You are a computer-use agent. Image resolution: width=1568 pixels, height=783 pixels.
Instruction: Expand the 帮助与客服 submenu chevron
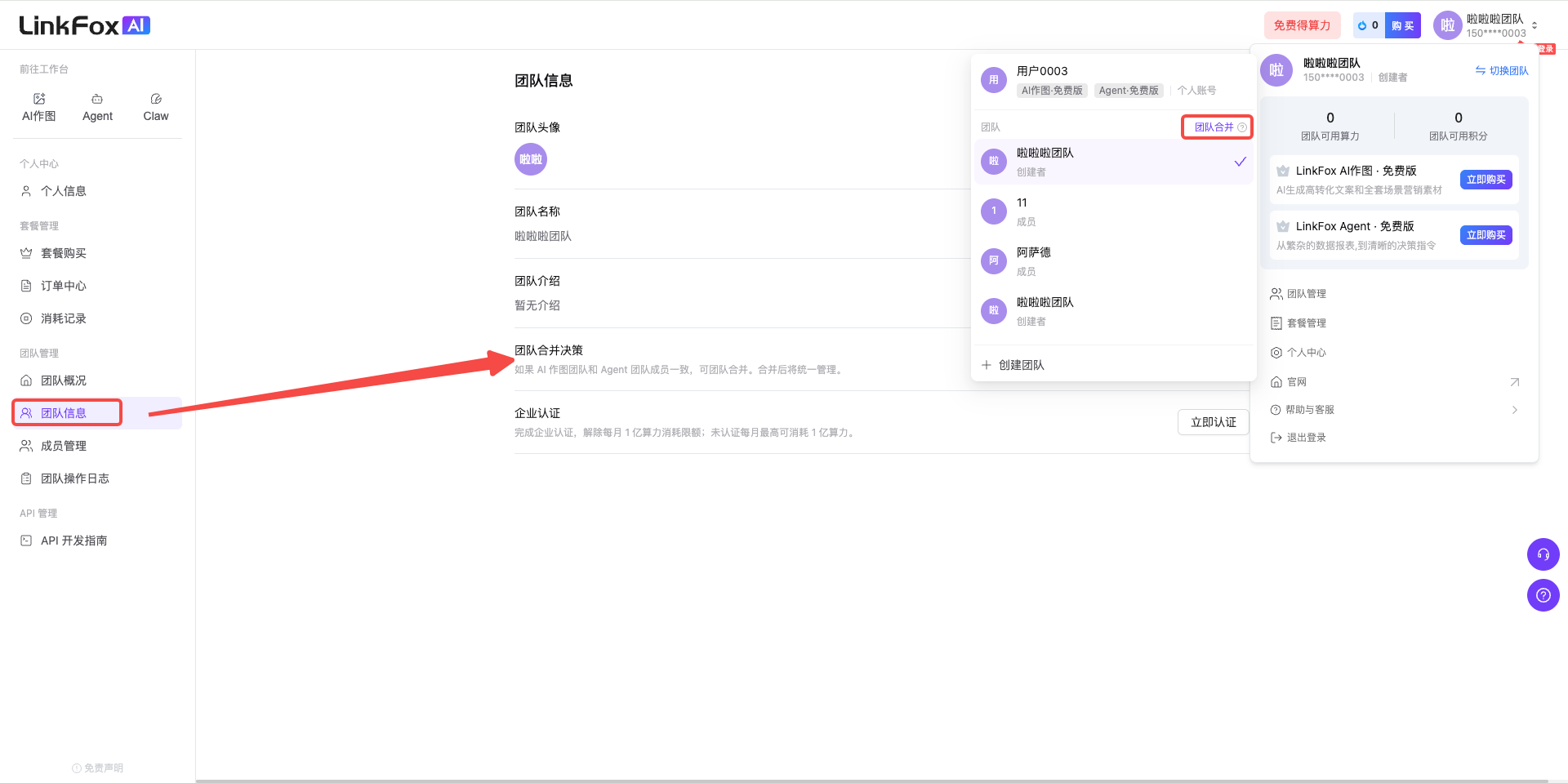(1514, 410)
